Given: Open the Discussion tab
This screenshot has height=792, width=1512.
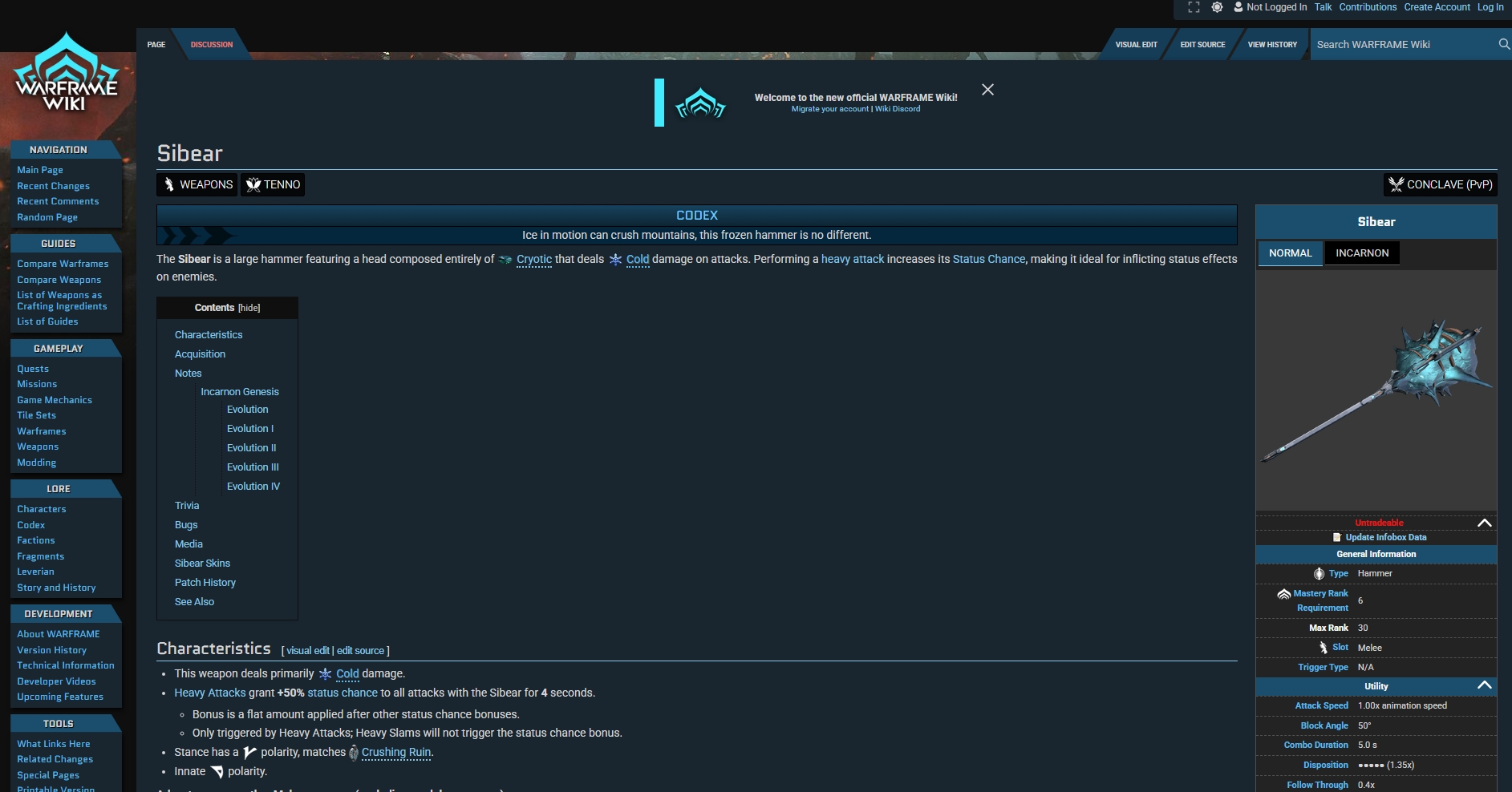Looking at the screenshot, I should tap(212, 45).
